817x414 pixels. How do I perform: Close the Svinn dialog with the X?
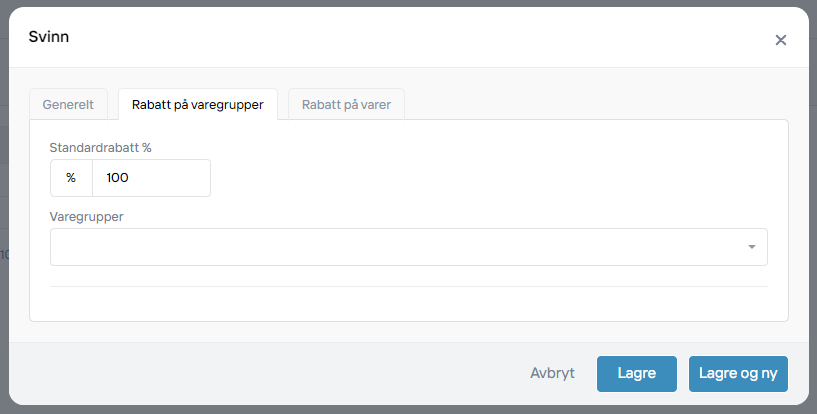[781, 40]
